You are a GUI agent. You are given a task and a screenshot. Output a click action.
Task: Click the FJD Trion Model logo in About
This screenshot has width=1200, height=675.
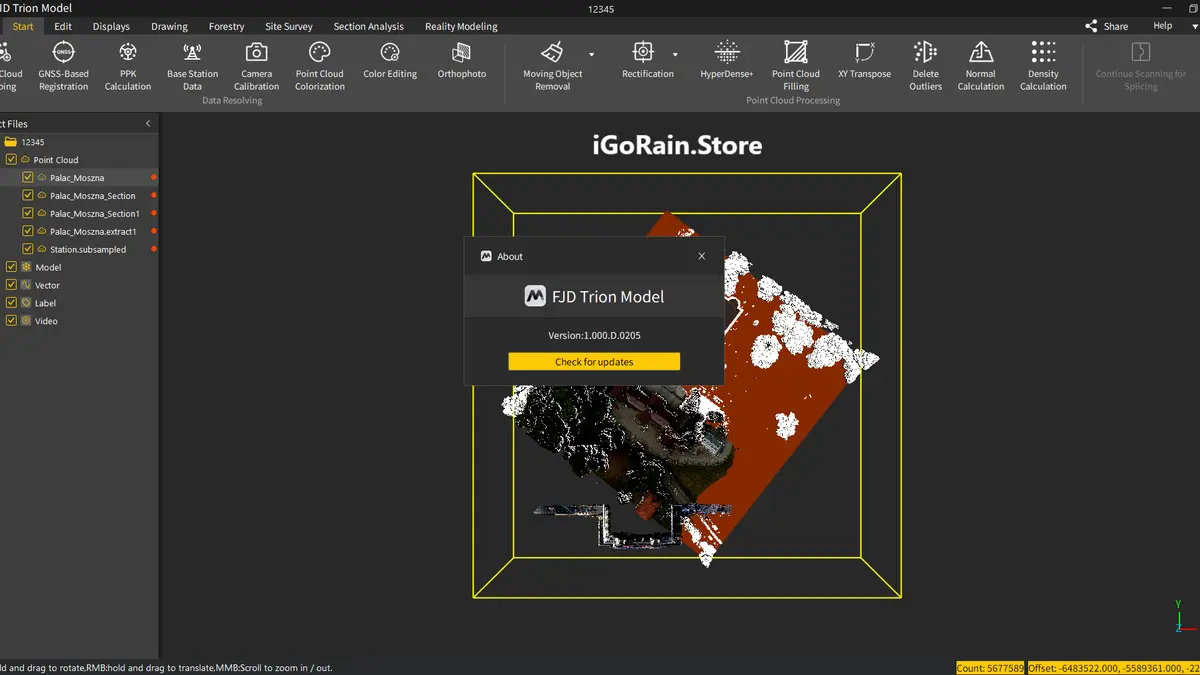pos(535,296)
